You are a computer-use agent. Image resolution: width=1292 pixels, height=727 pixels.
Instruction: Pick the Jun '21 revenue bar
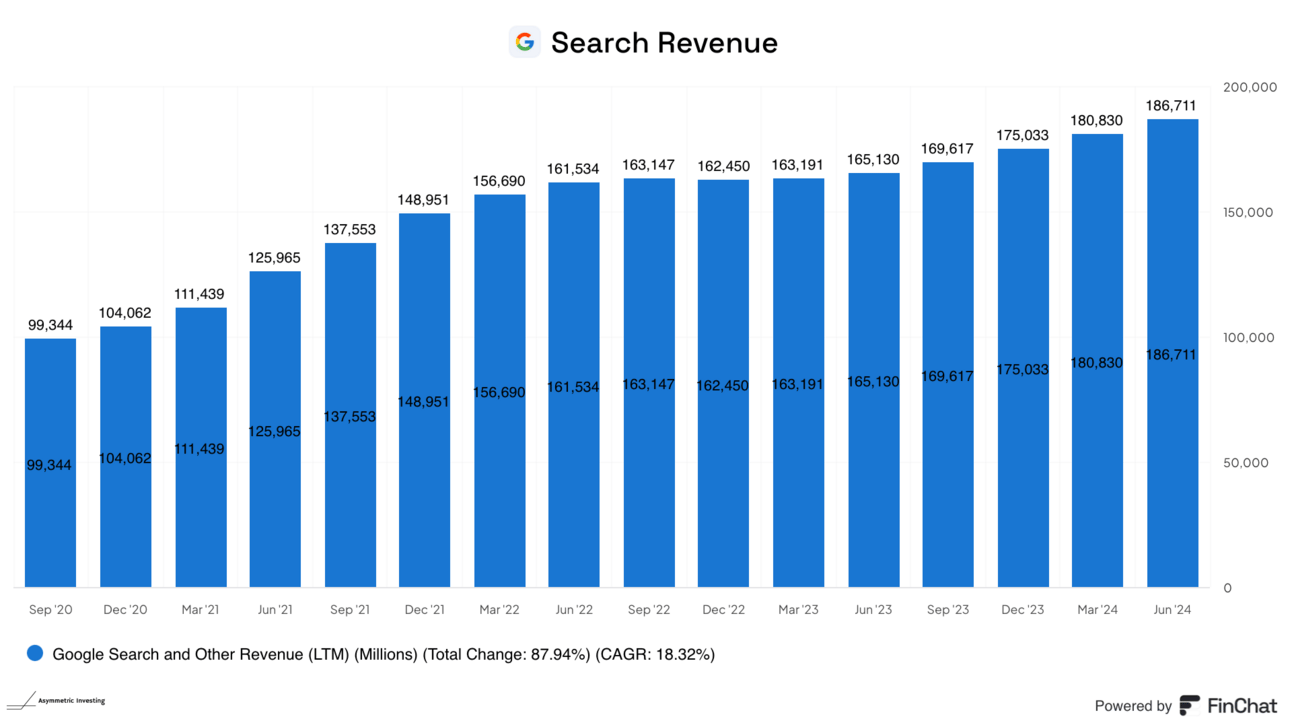[x=275, y=429]
